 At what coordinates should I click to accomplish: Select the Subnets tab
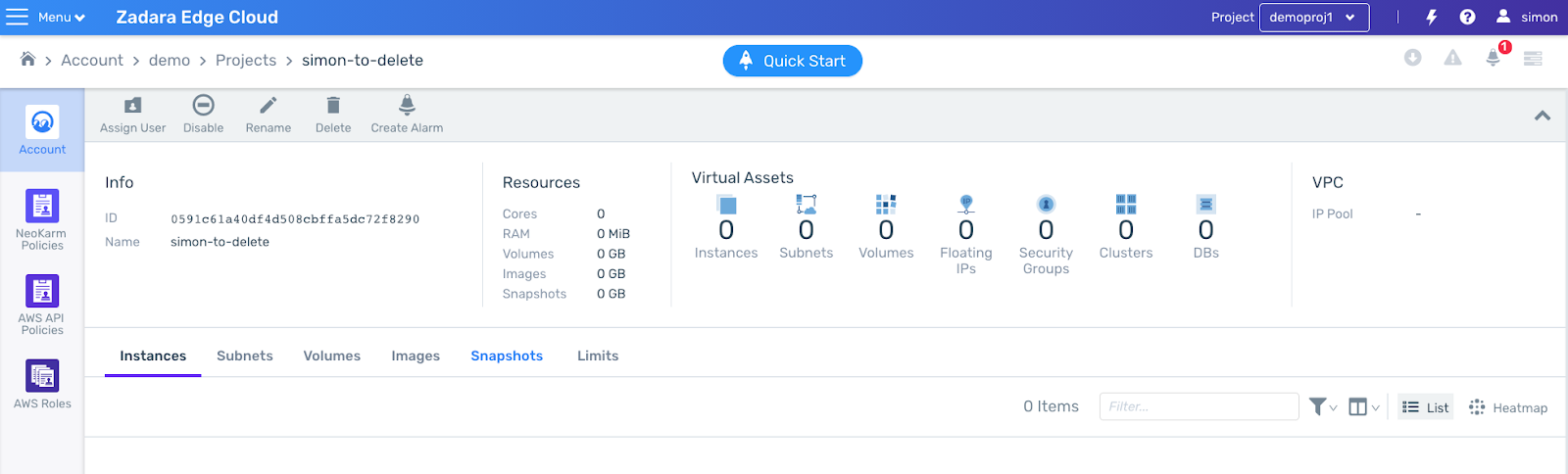coord(245,356)
